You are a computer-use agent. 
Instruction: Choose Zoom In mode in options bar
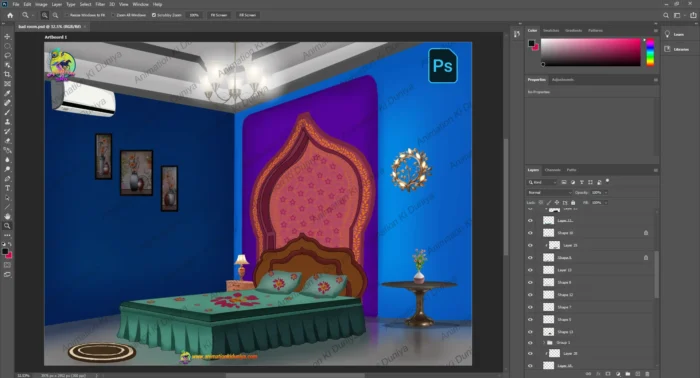point(45,15)
